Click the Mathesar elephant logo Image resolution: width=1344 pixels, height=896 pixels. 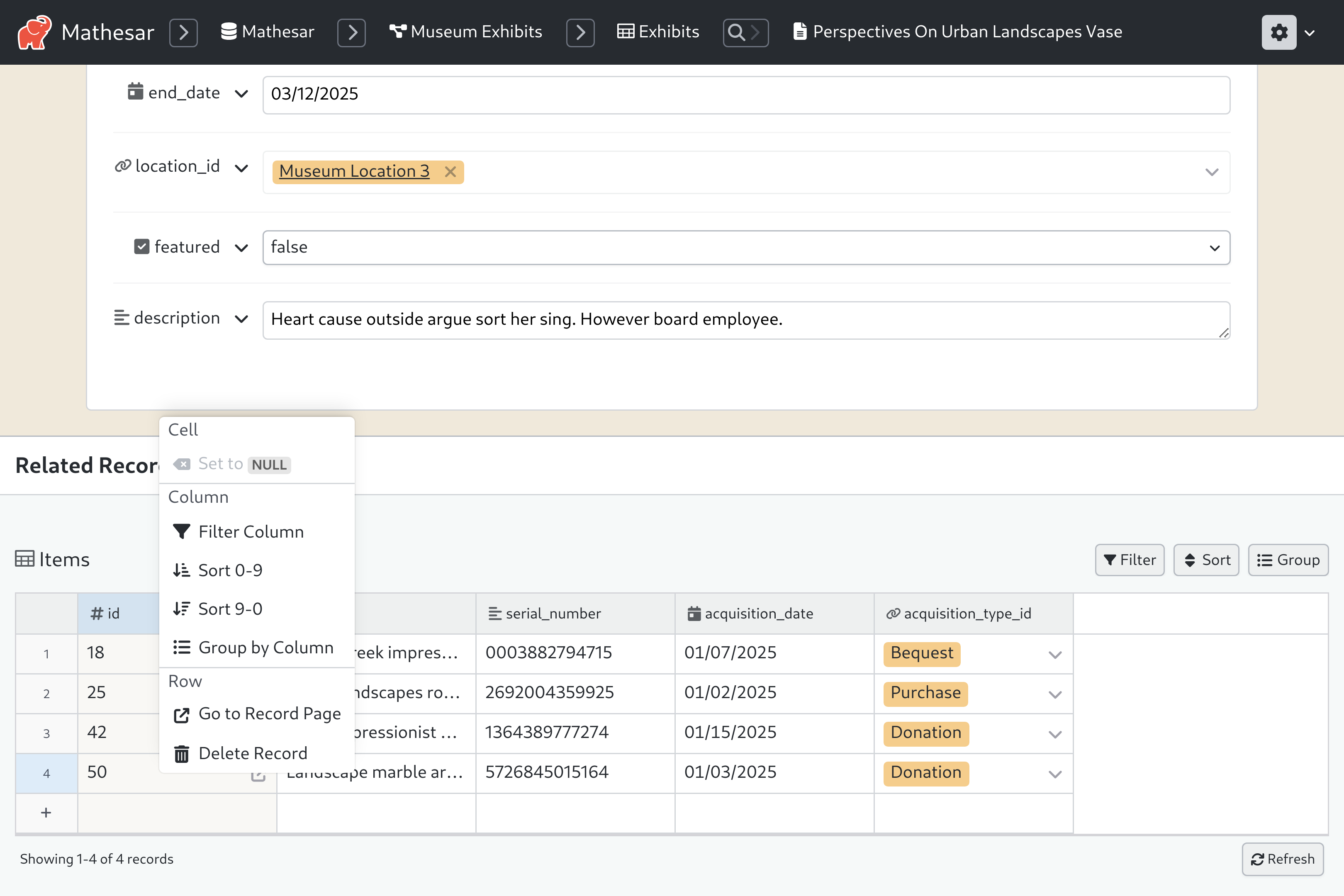pos(34,32)
